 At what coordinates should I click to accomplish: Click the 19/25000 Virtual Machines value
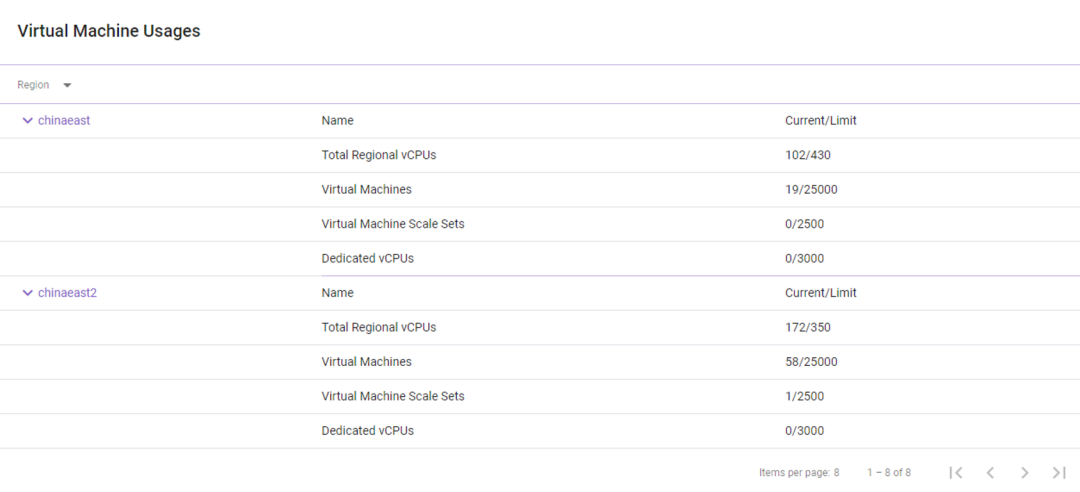point(811,189)
